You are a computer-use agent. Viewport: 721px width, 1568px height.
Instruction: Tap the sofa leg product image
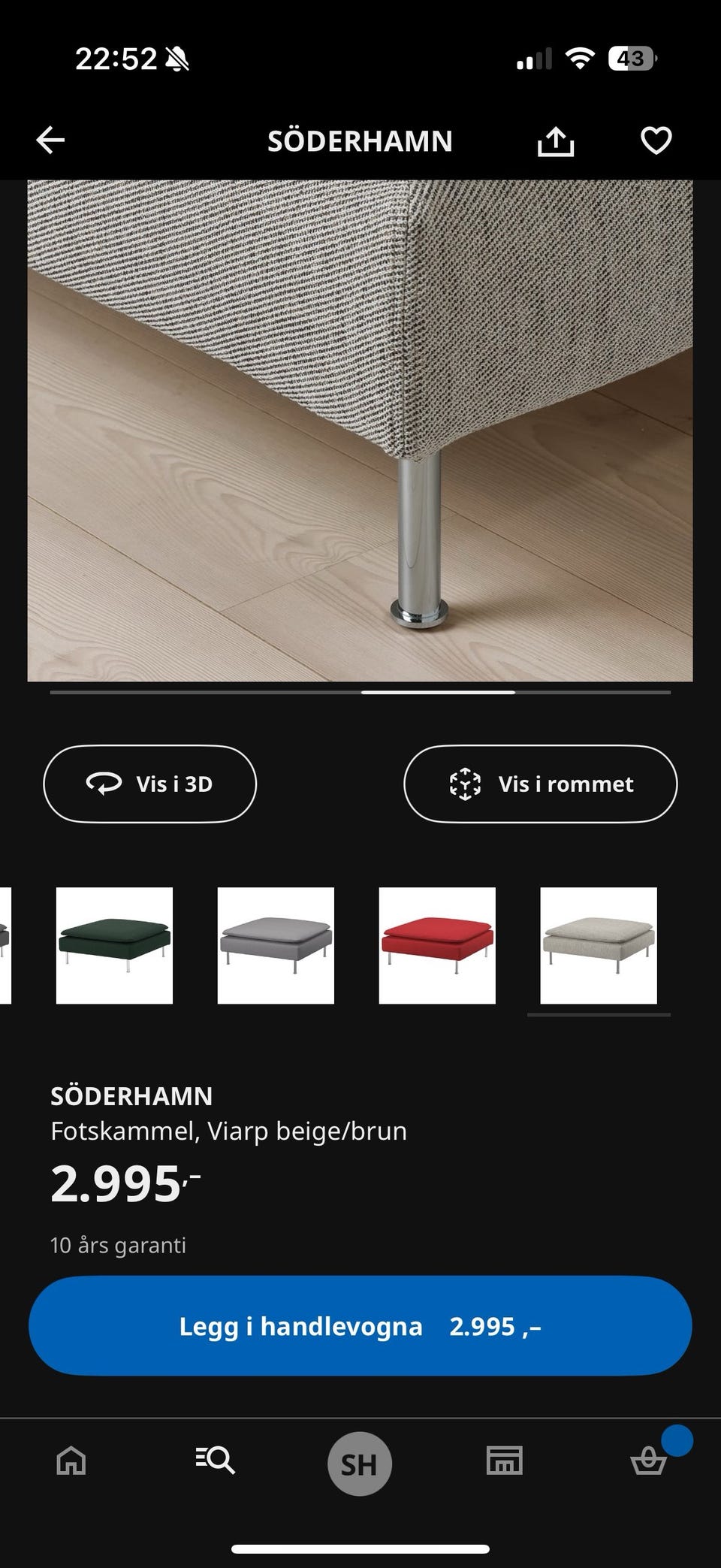[360, 431]
